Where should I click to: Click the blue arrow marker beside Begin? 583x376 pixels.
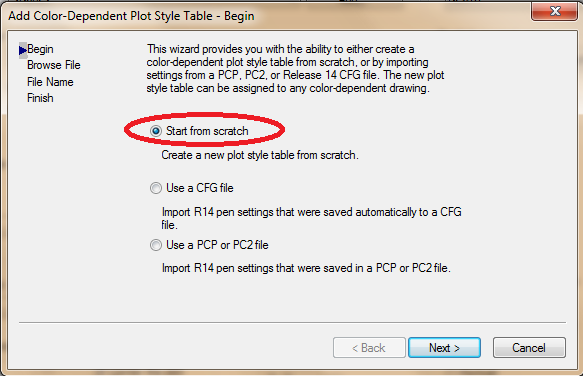pyautogui.click(x=23, y=50)
